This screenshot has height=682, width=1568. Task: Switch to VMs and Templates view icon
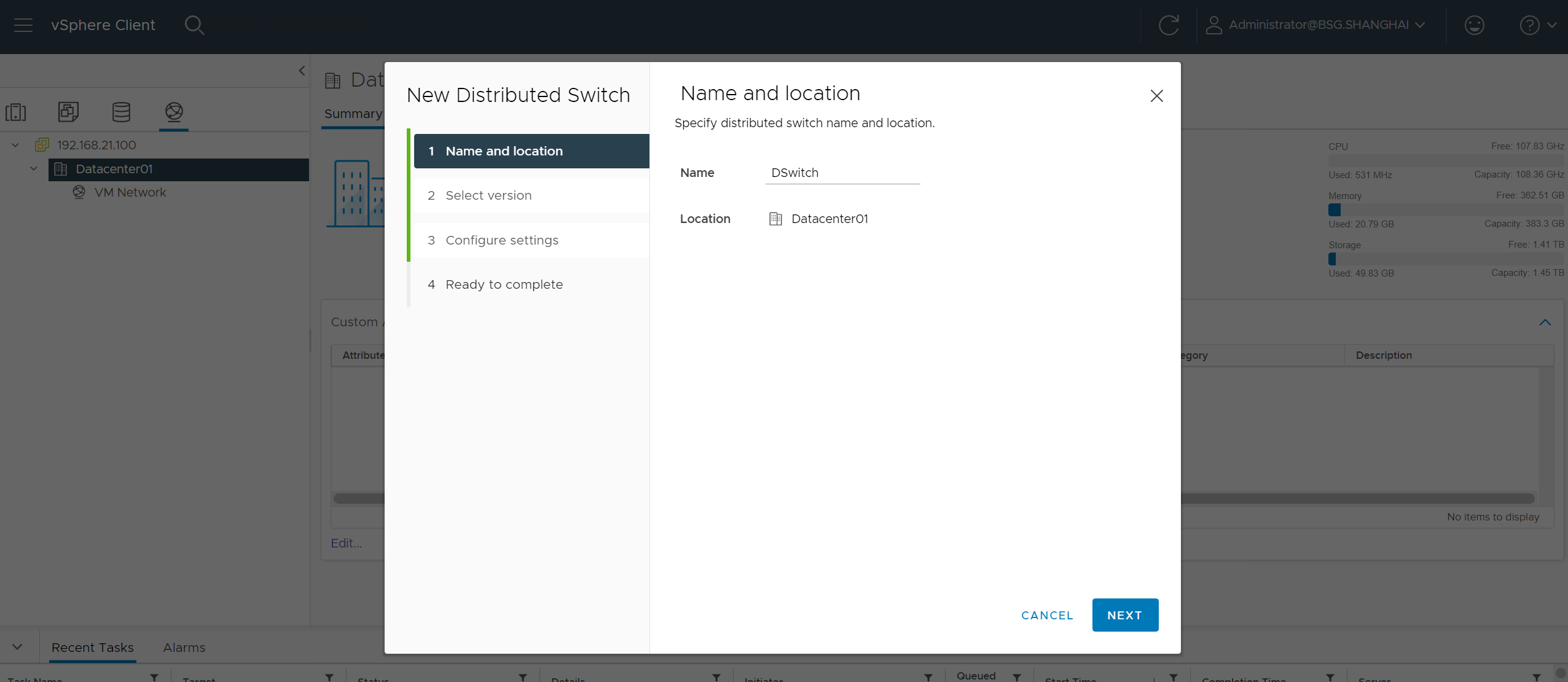tap(68, 112)
